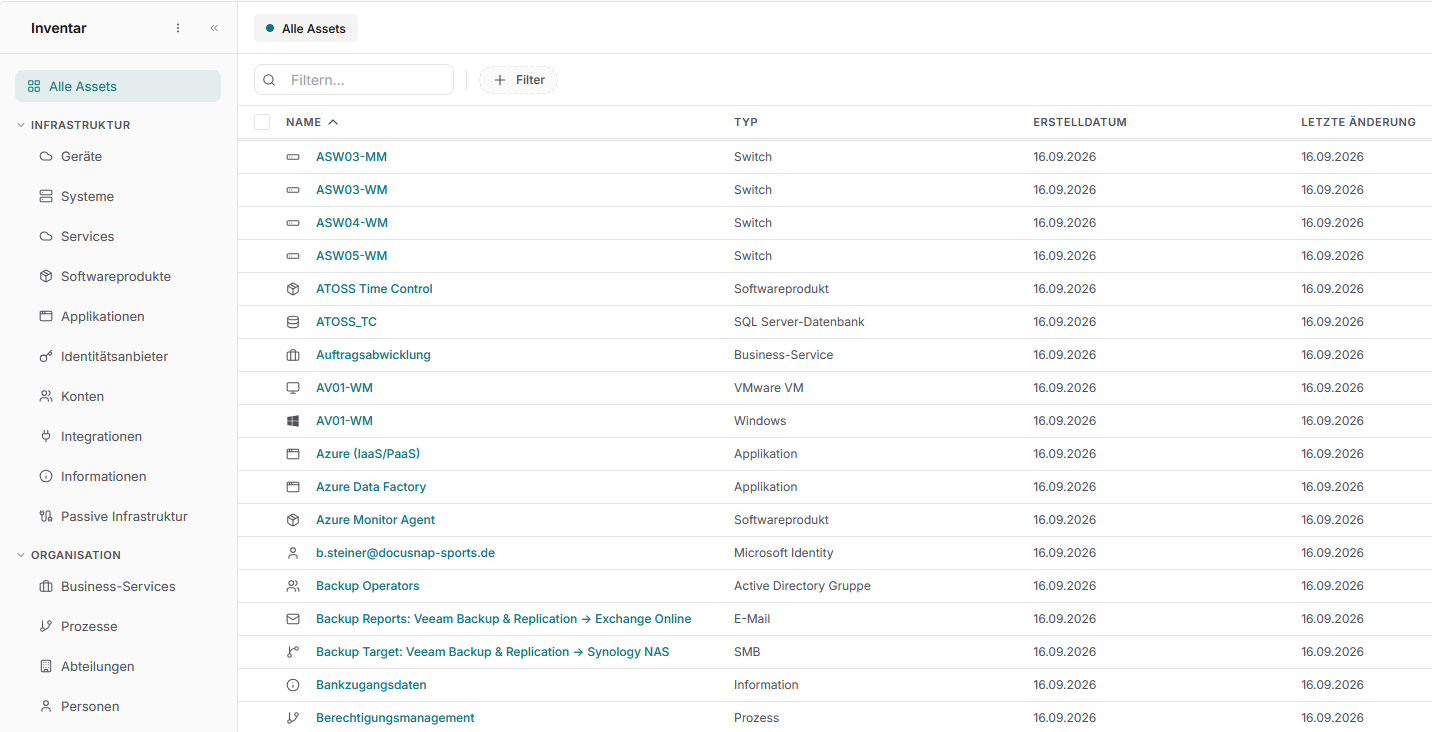
Task: Sort by the LETZTE ÄNDERUNG column header
Action: point(1358,122)
